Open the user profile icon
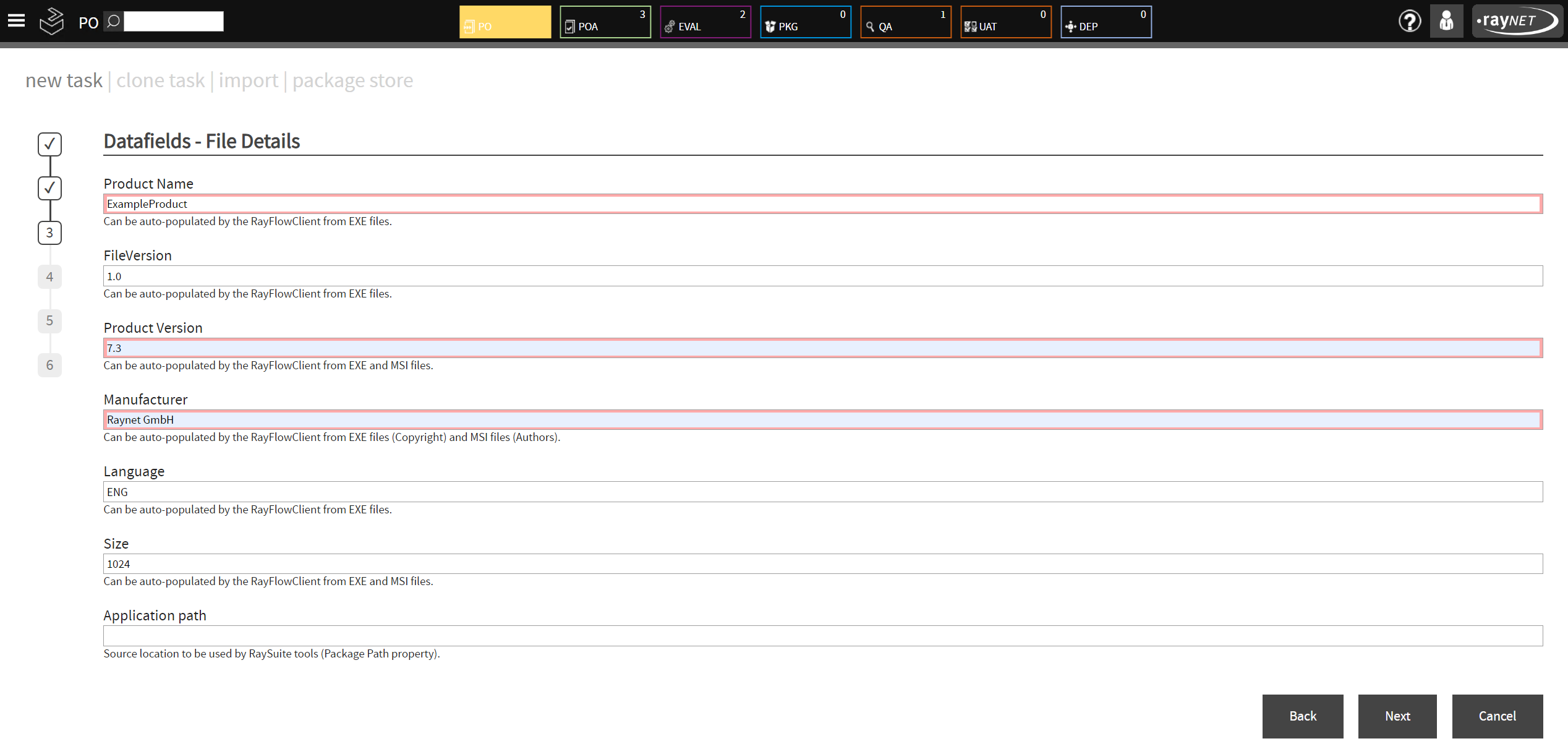 point(1446,20)
